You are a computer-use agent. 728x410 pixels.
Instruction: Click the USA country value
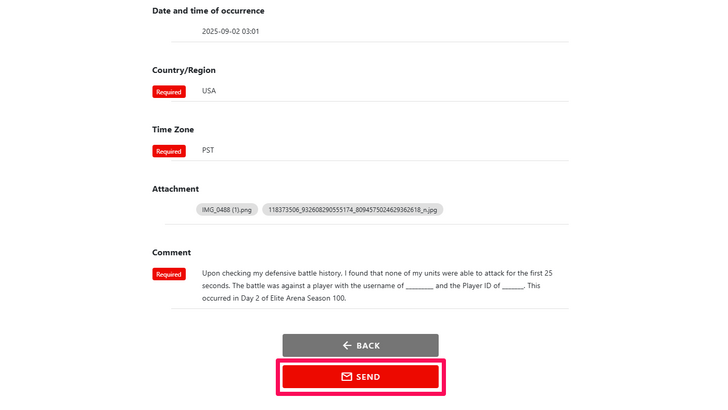click(x=209, y=91)
